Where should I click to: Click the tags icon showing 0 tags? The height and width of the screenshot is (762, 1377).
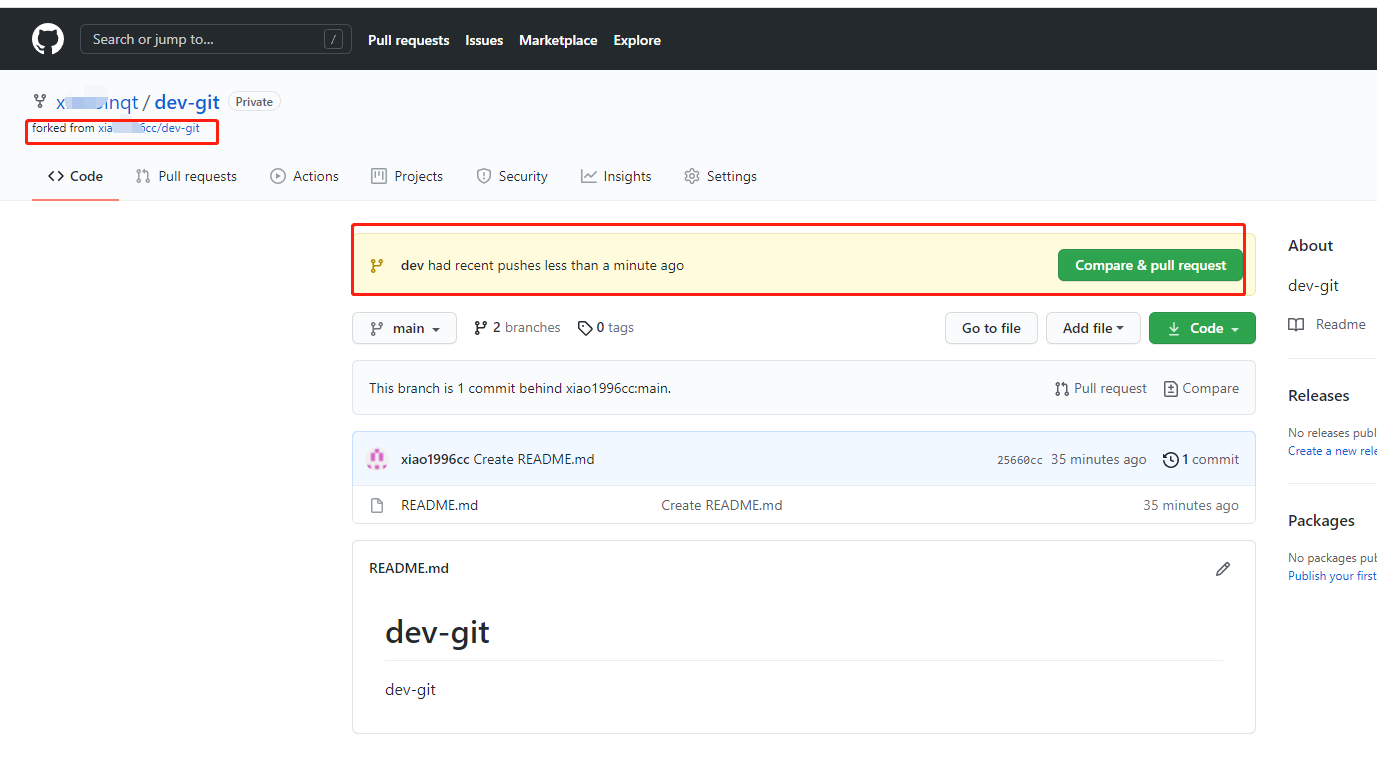click(585, 327)
